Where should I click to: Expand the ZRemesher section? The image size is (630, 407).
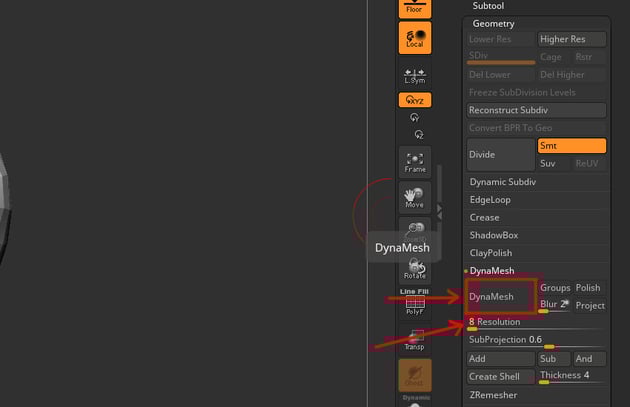pyautogui.click(x=493, y=395)
